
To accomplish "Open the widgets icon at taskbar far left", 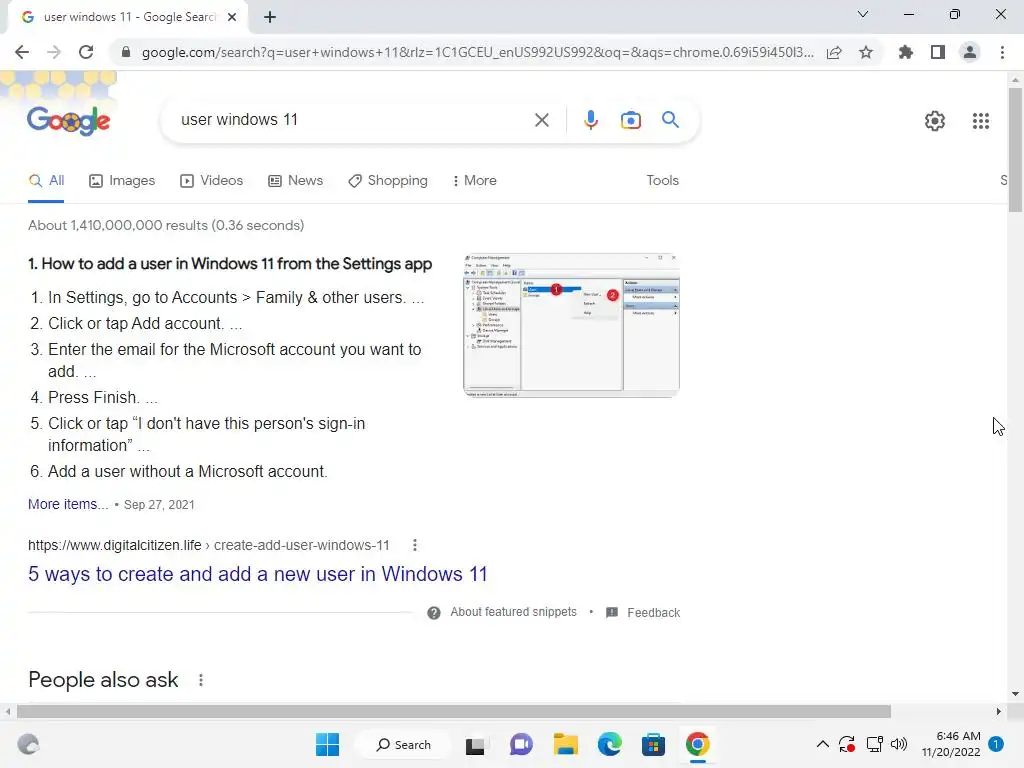I will [x=28, y=744].
